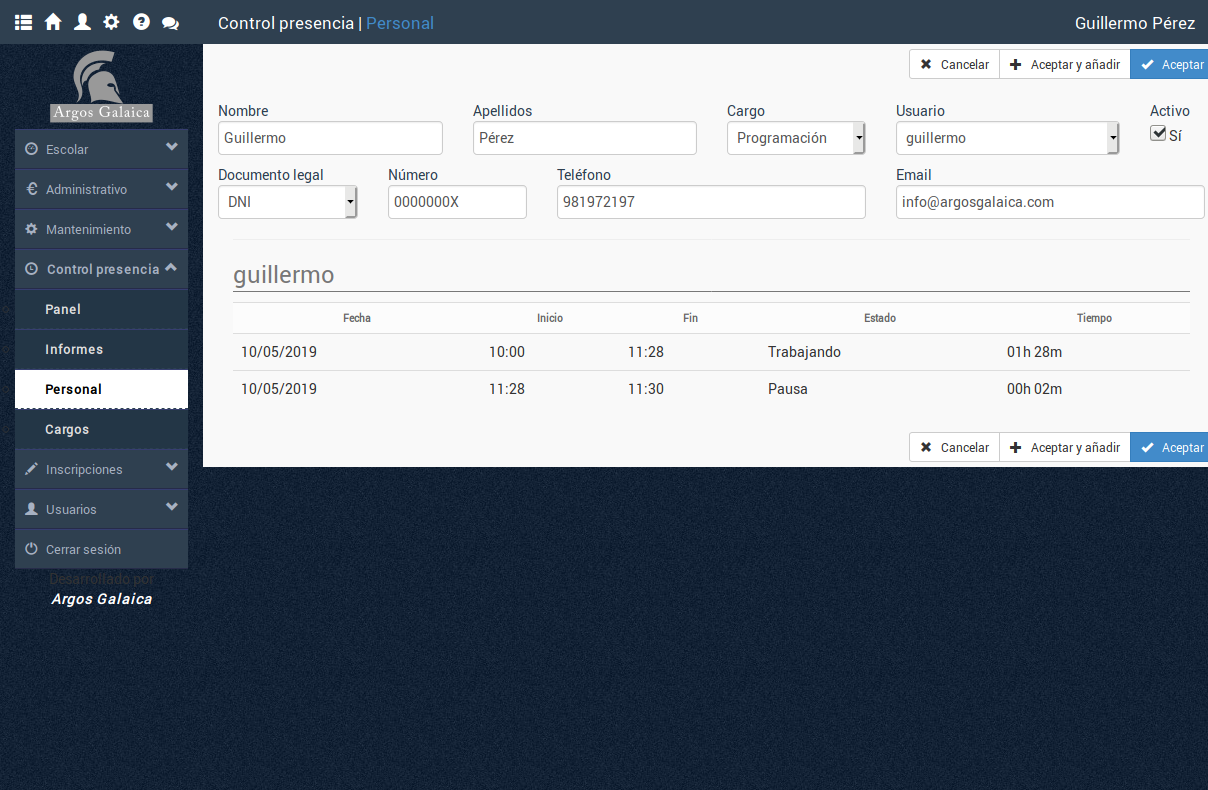Click the pencil icon beside Inscripciones
The image size is (1208, 790).
pos(31,469)
